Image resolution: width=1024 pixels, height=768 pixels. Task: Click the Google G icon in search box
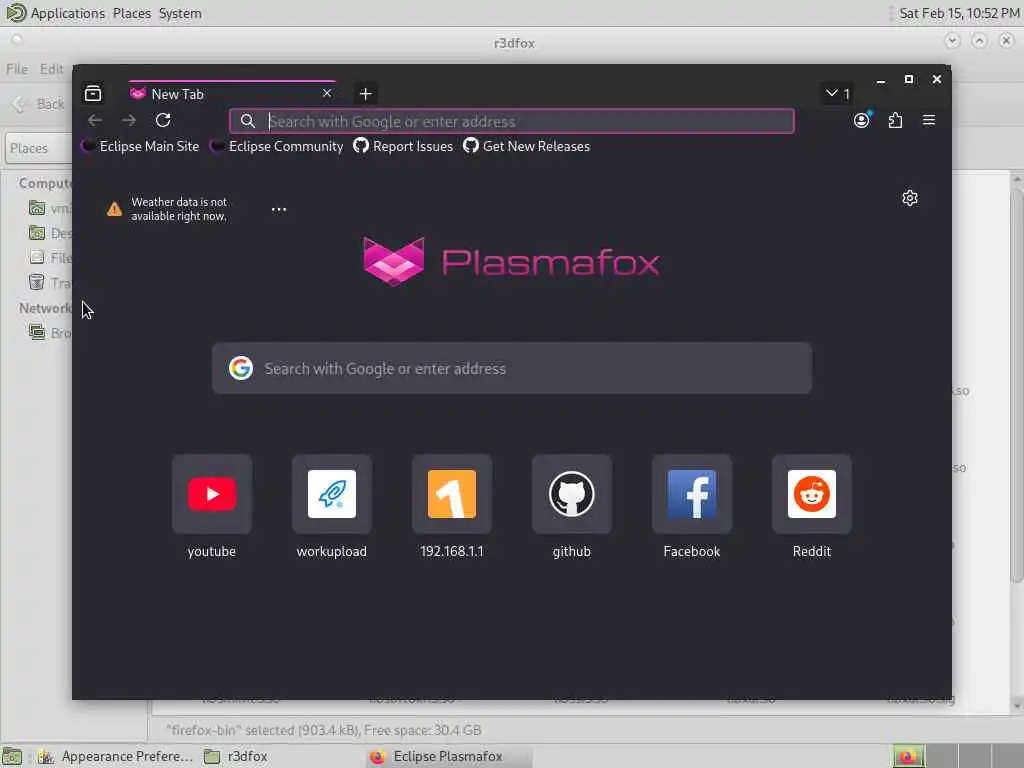pos(241,368)
